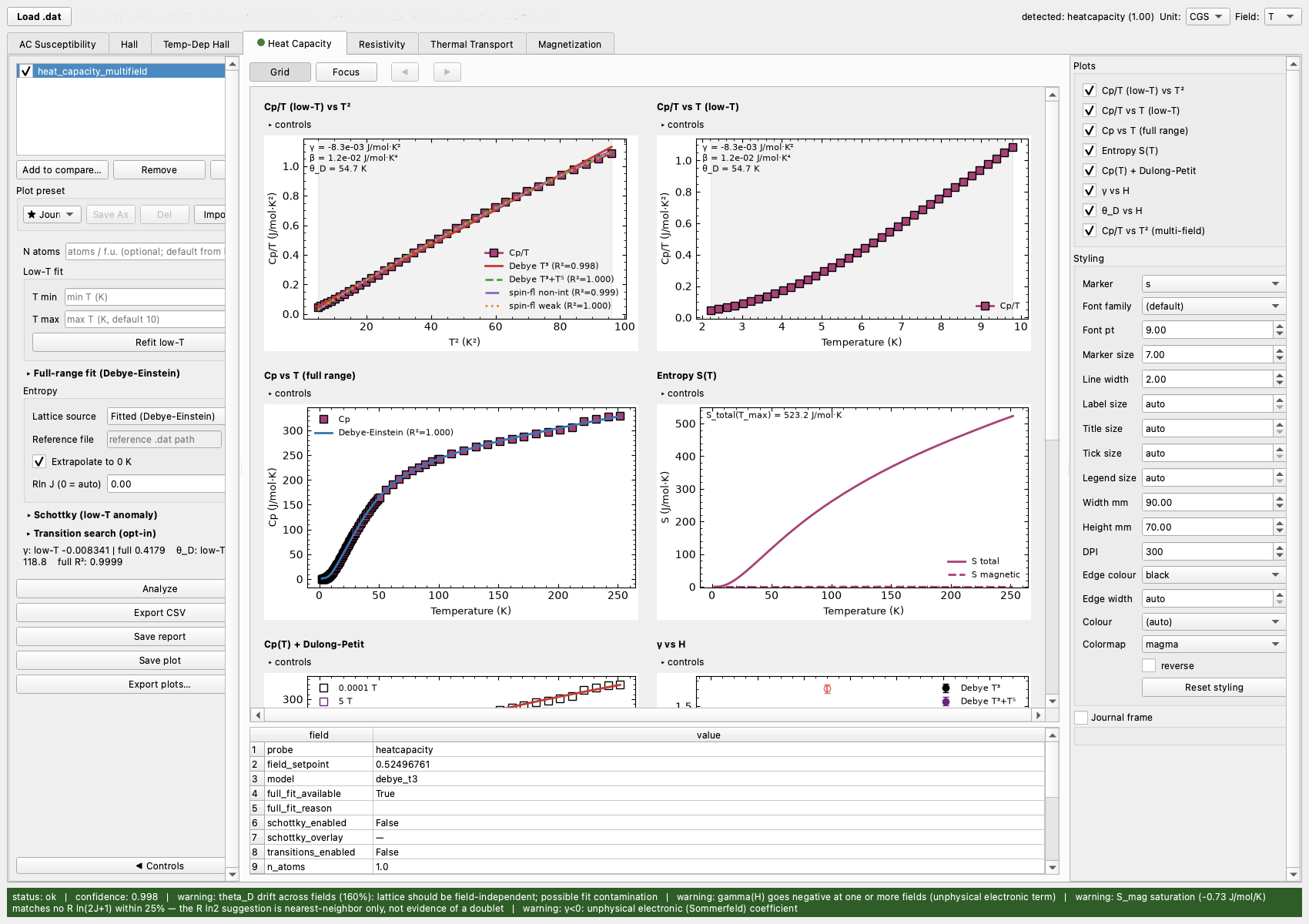
Task: Uncheck Cp/T vs T² (multi-field) plot
Action: tap(1089, 230)
